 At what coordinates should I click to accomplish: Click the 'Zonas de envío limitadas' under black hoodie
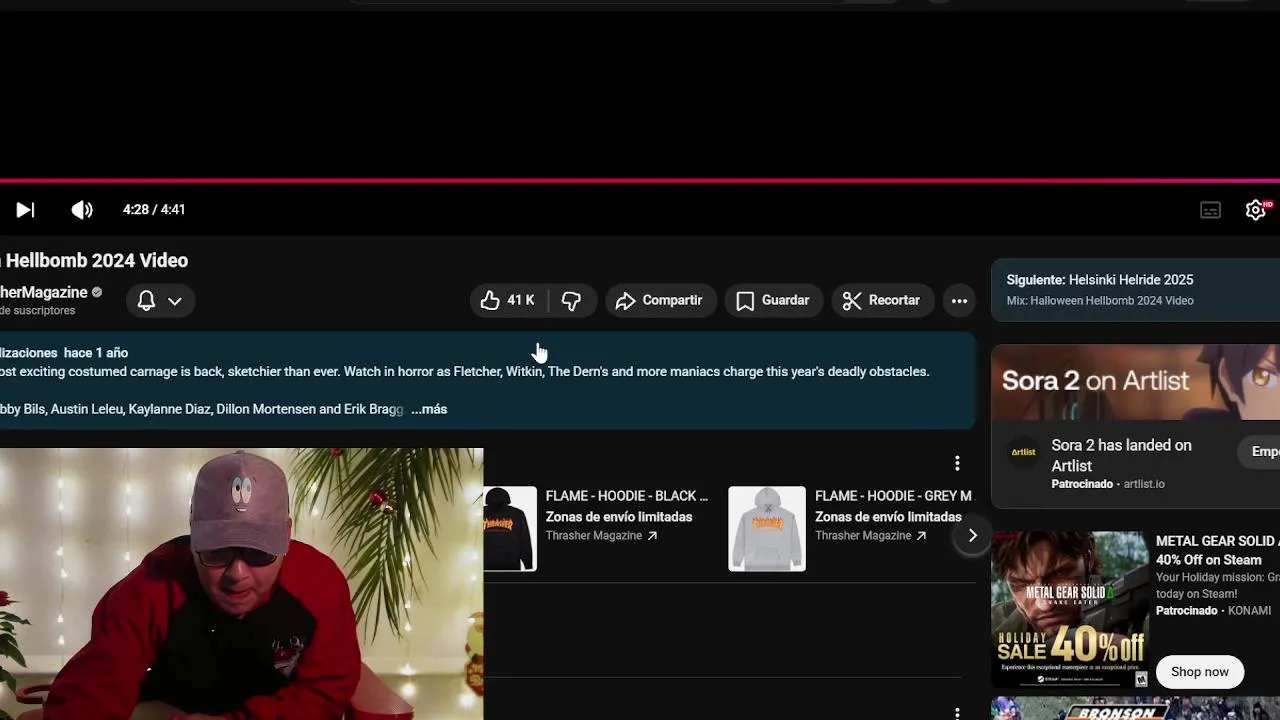click(x=619, y=517)
